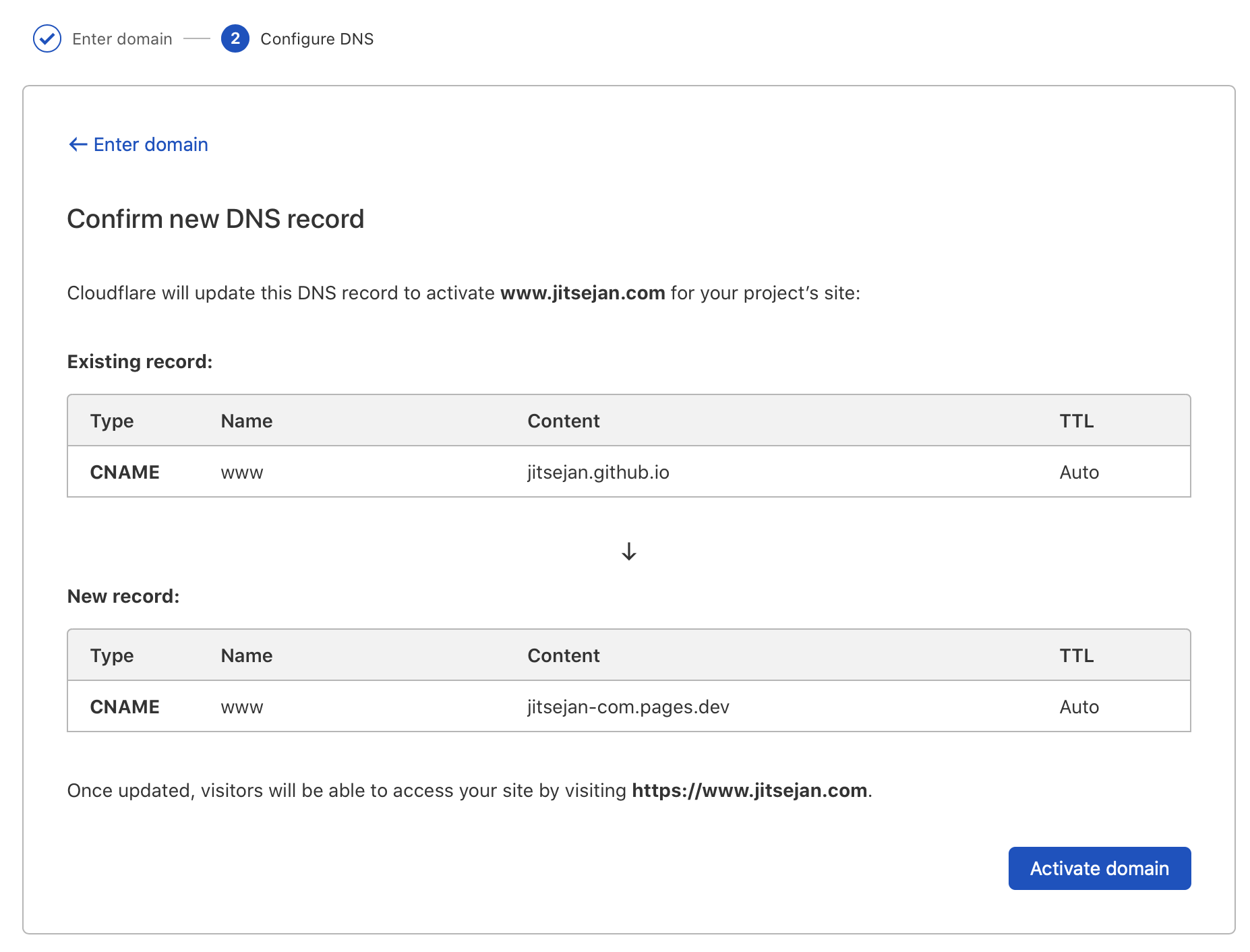
Task: Click the Name column header of existing record
Action: (247, 421)
